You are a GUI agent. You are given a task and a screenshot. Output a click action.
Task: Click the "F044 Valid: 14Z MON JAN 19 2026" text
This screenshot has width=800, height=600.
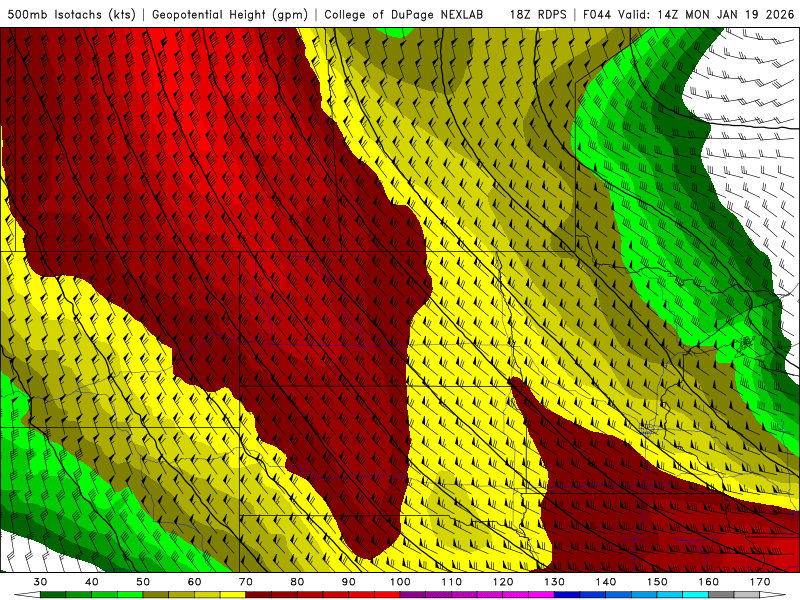point(689,15)
